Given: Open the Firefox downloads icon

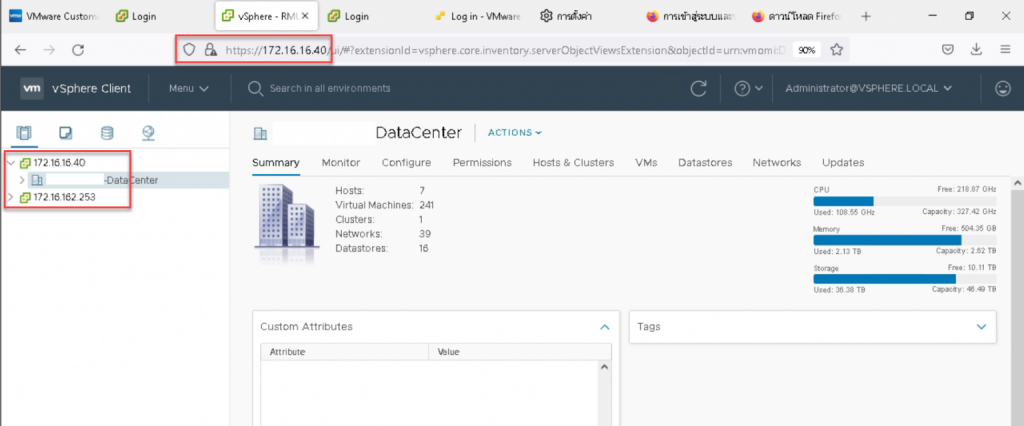Looking at the screenshot, I should point(976,50).
